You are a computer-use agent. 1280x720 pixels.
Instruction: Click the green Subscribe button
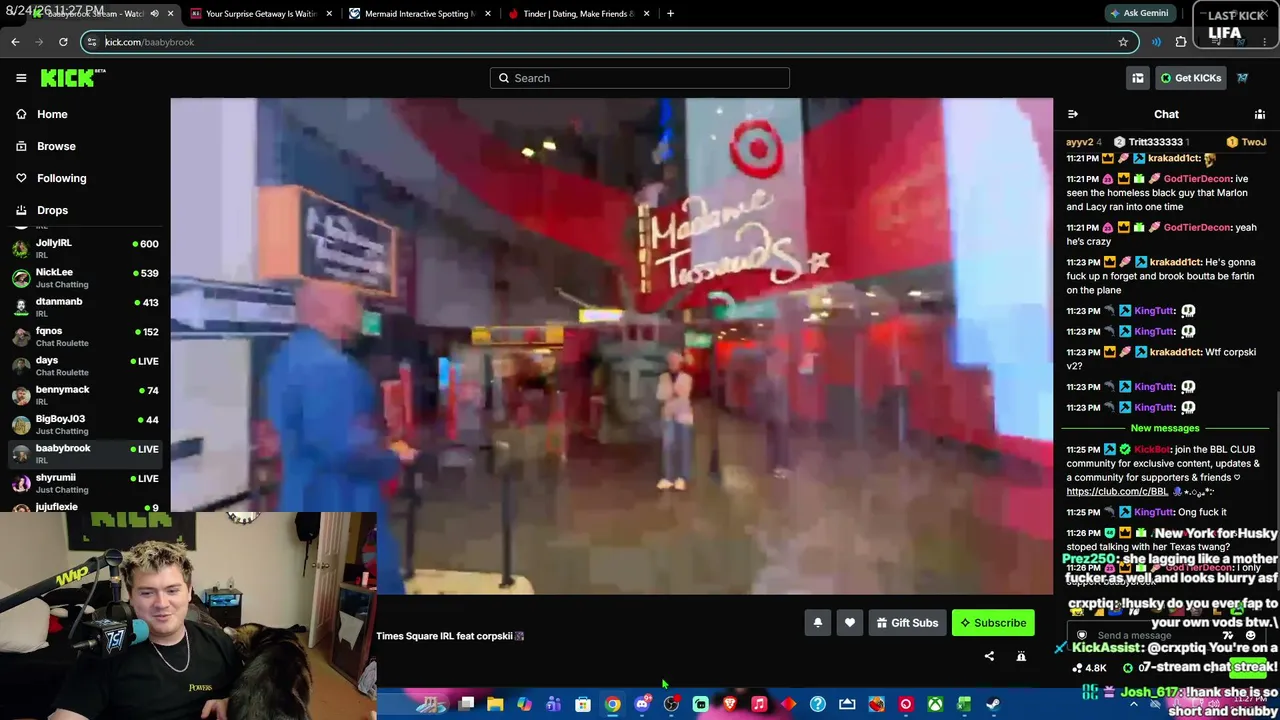click(993, 623)
